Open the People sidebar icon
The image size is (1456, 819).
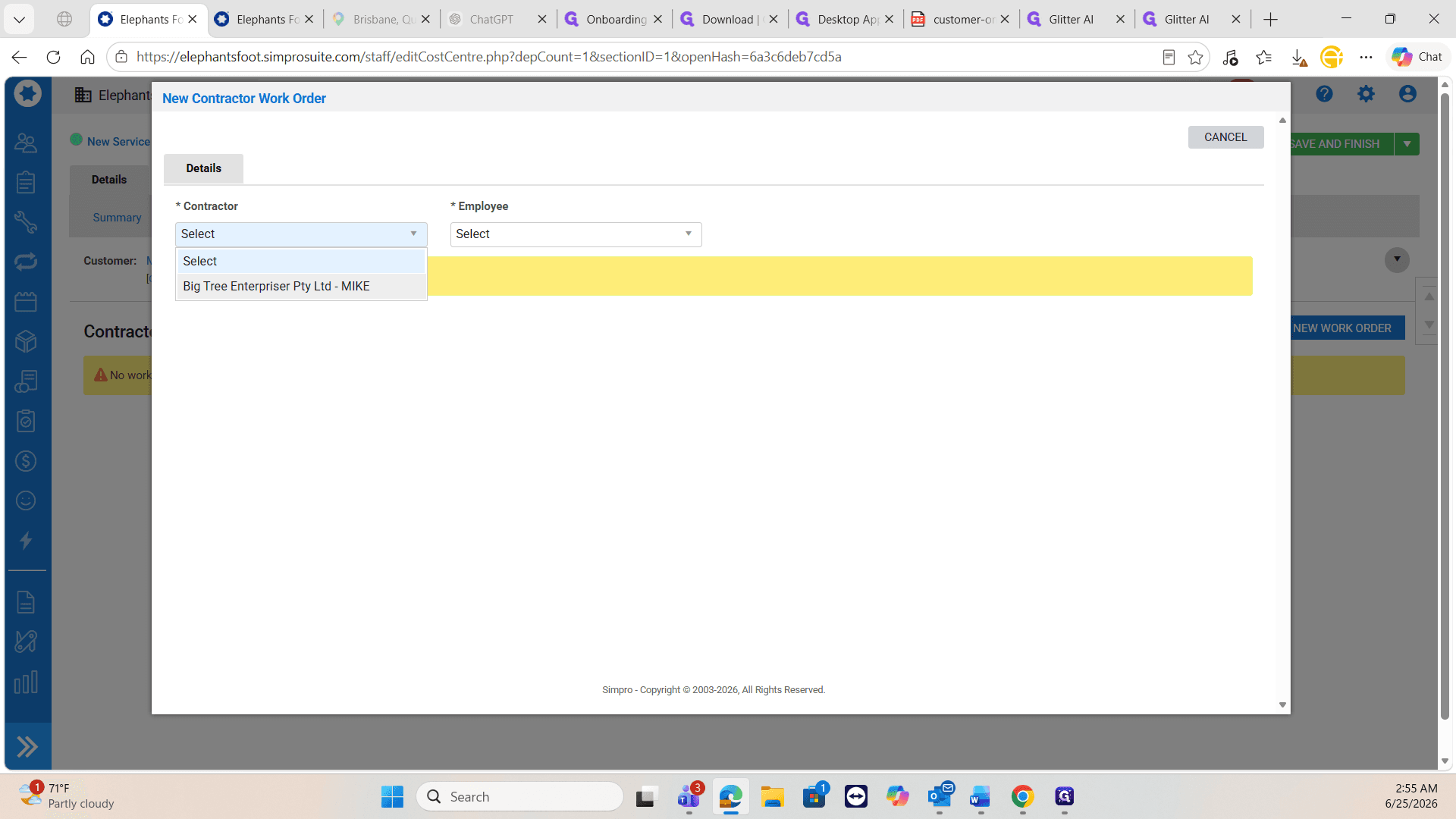(26, 143)
